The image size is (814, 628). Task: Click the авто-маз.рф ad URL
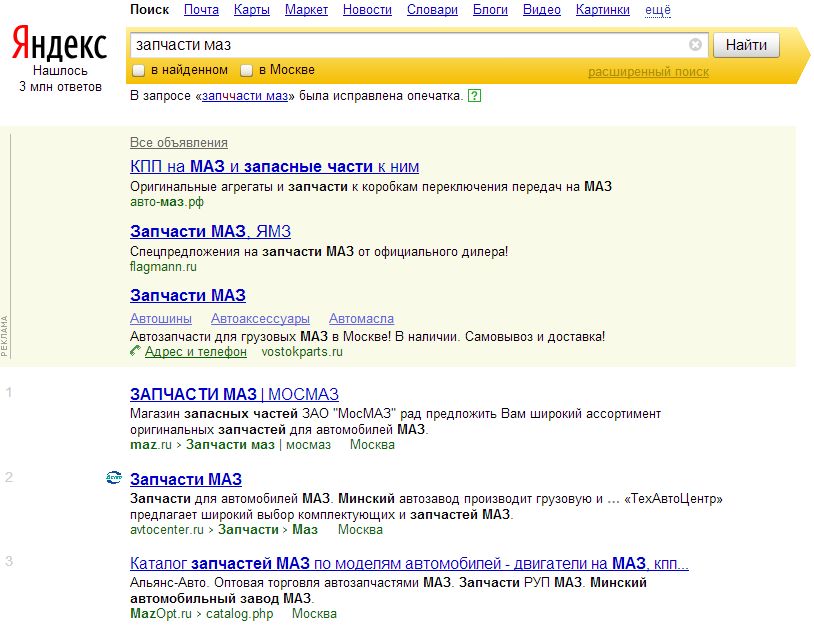(x=167, y=202)
